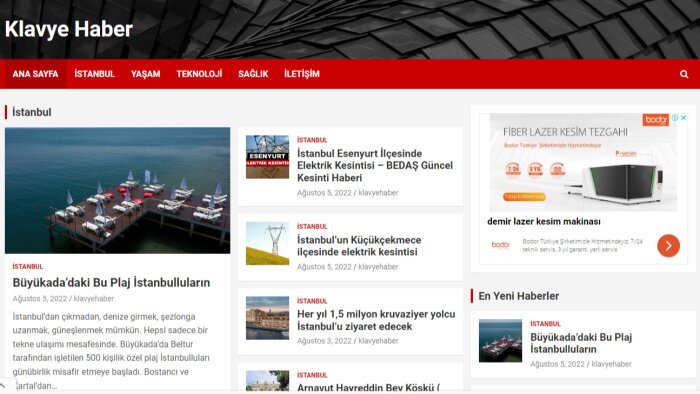This screenshot has height=394, width=700.
Task: Open Esenyurt Elektrik Kesintisi article headline
Action: [x=375, y=166]
